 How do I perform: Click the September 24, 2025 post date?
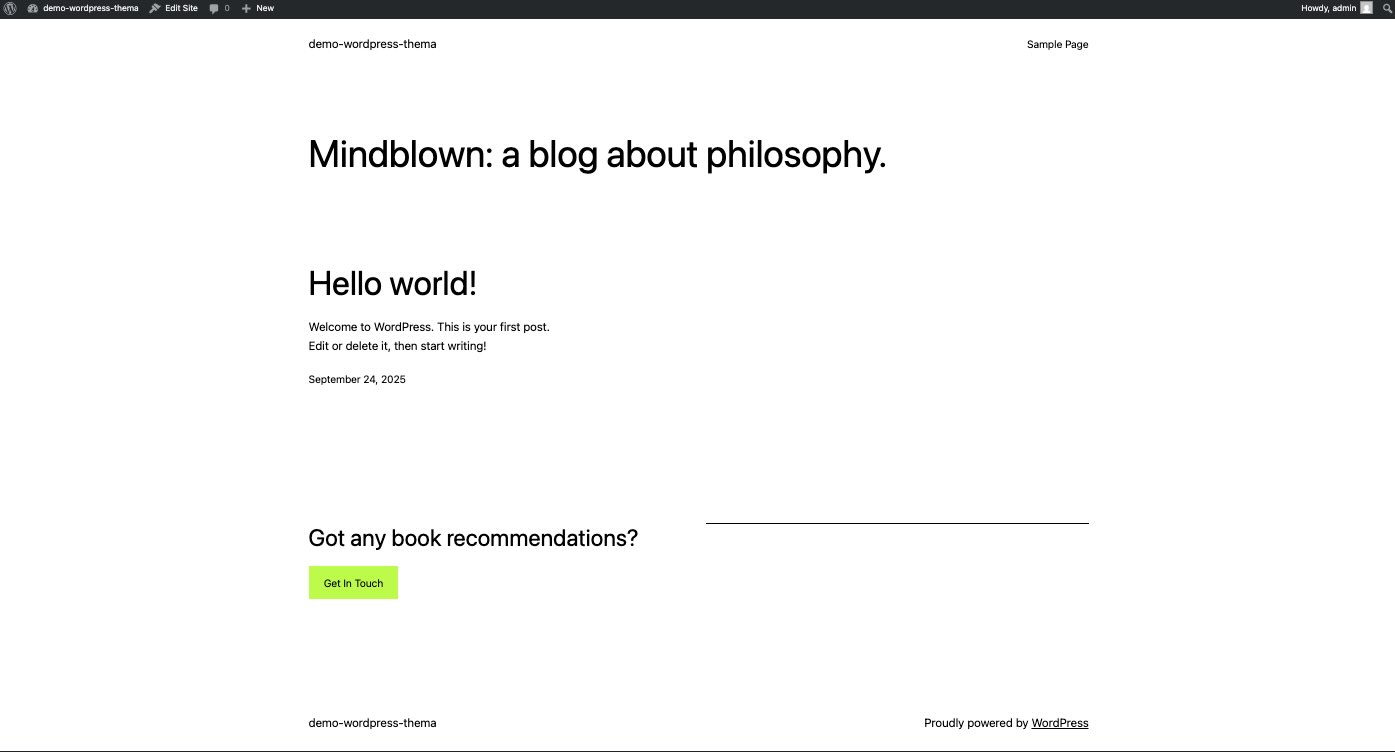357,380
